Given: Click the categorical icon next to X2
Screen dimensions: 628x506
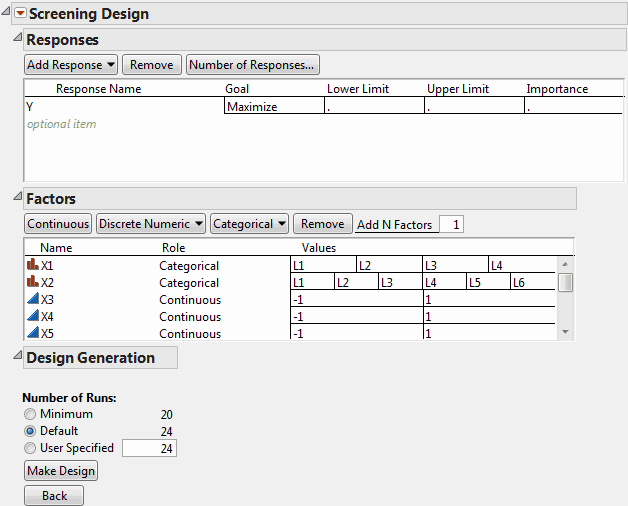Looking at the screenshot, I should point(31,283).
